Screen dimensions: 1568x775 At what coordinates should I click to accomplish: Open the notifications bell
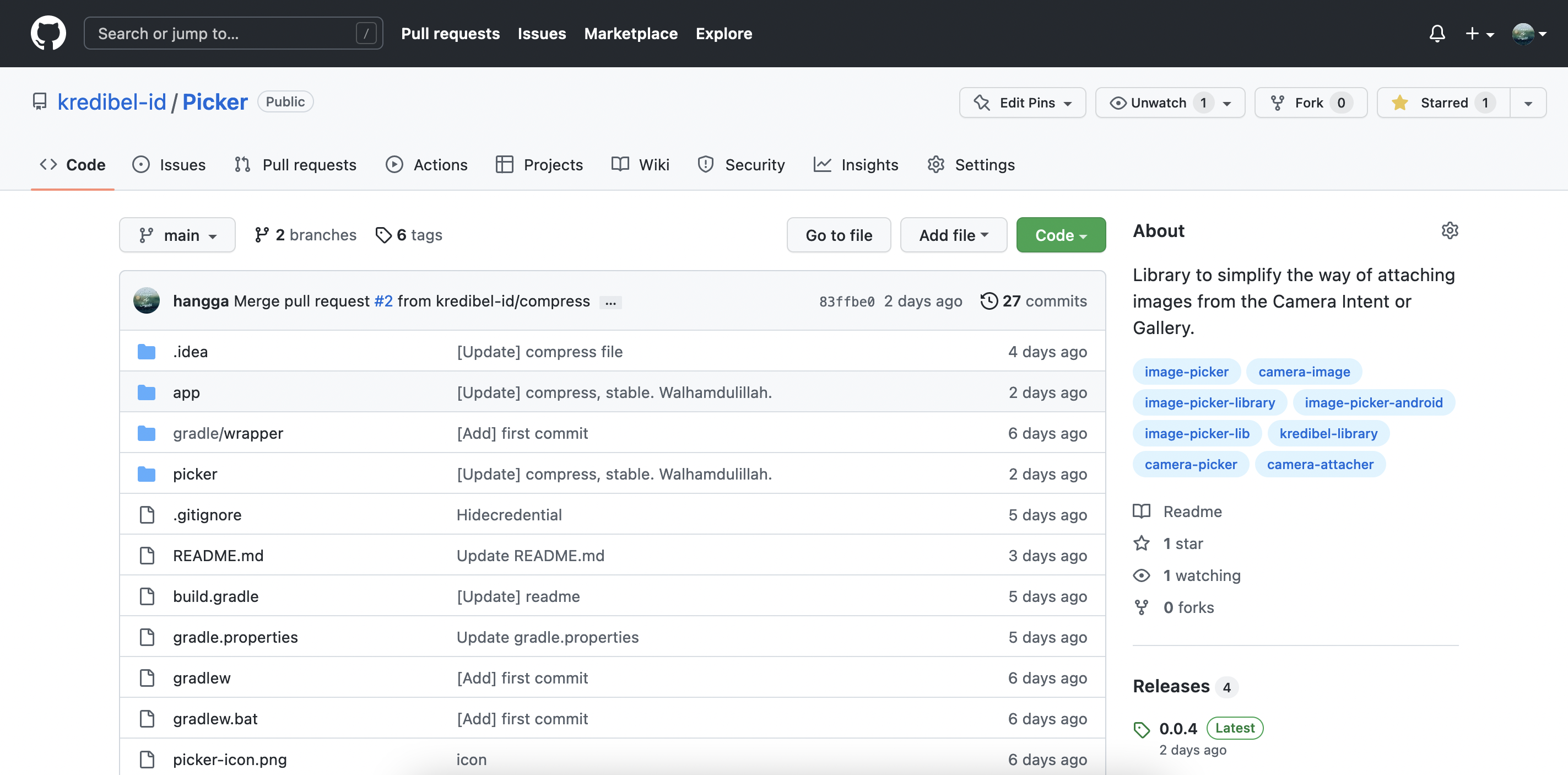(x=1436, y=33)
